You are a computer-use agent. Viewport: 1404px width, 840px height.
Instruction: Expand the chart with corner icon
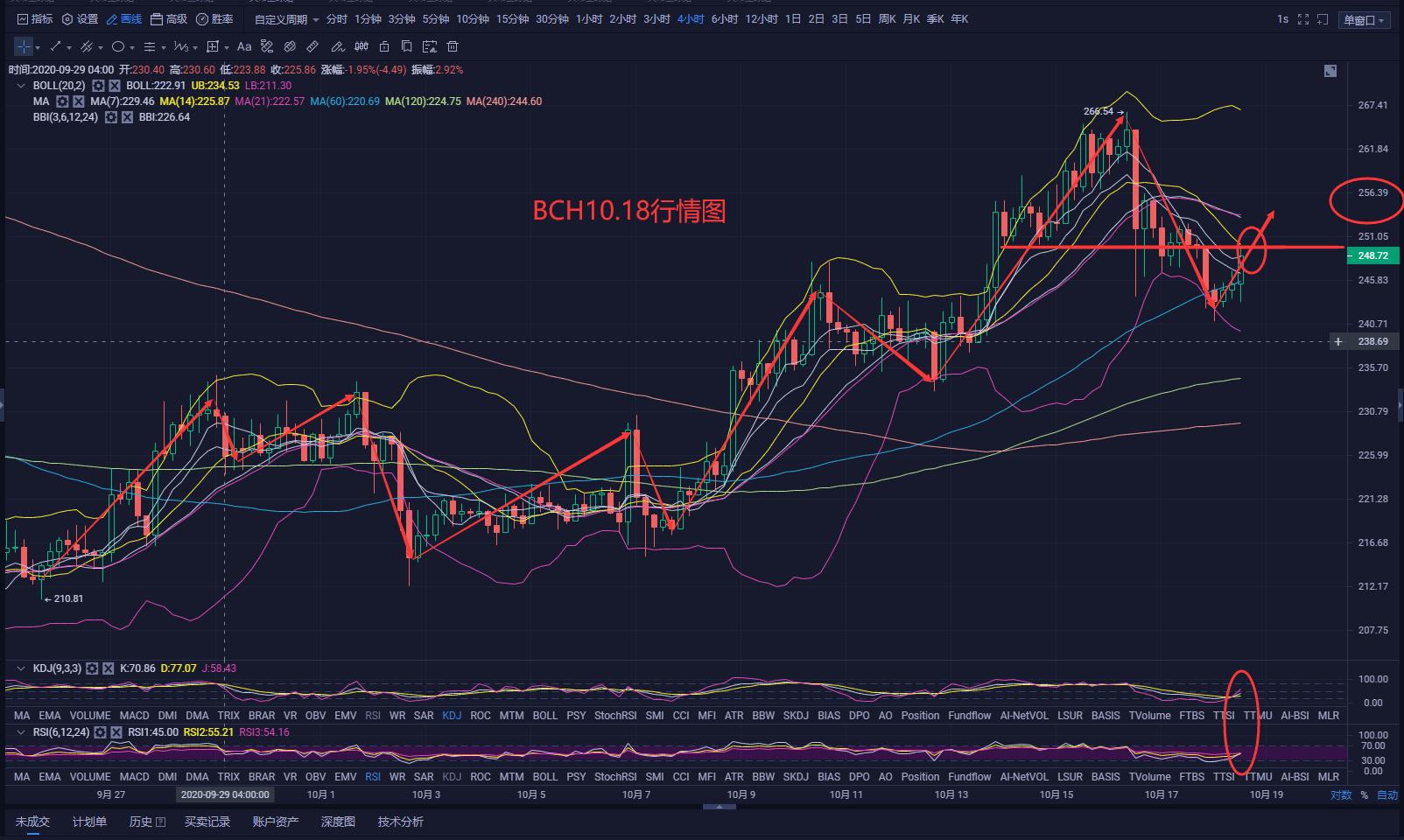click(x=1330, y=72)
